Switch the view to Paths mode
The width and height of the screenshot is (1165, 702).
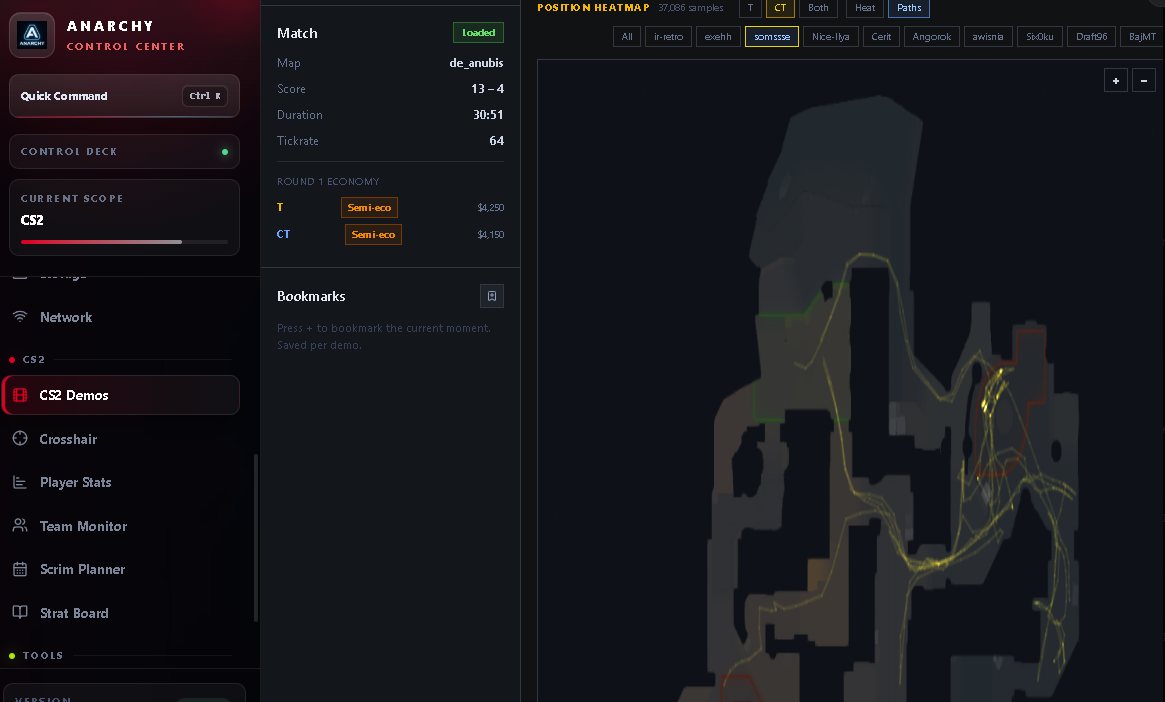(x=909, y=8)
